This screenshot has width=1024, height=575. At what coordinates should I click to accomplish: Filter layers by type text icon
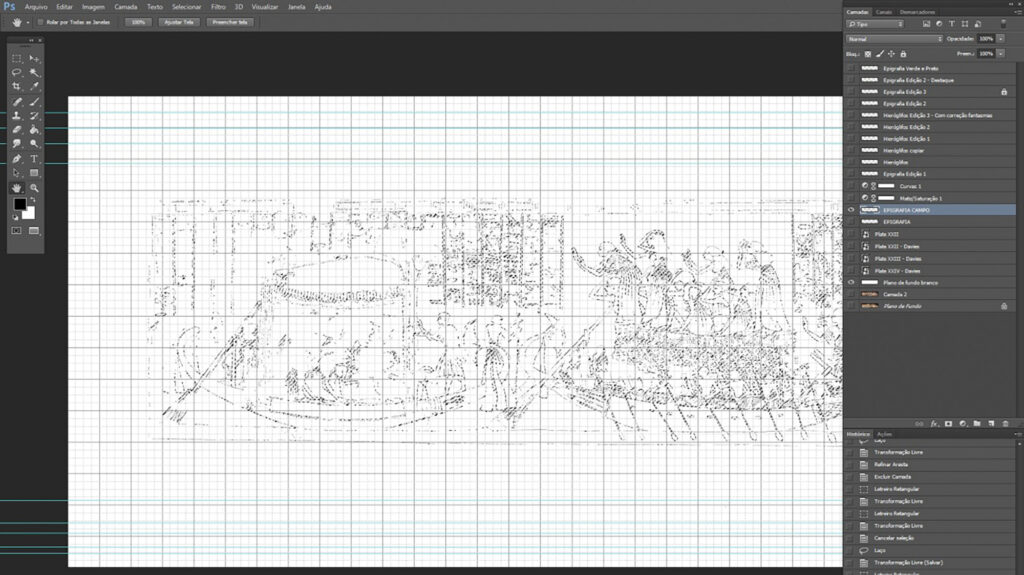pyautogui.click(x=952, y=24)
